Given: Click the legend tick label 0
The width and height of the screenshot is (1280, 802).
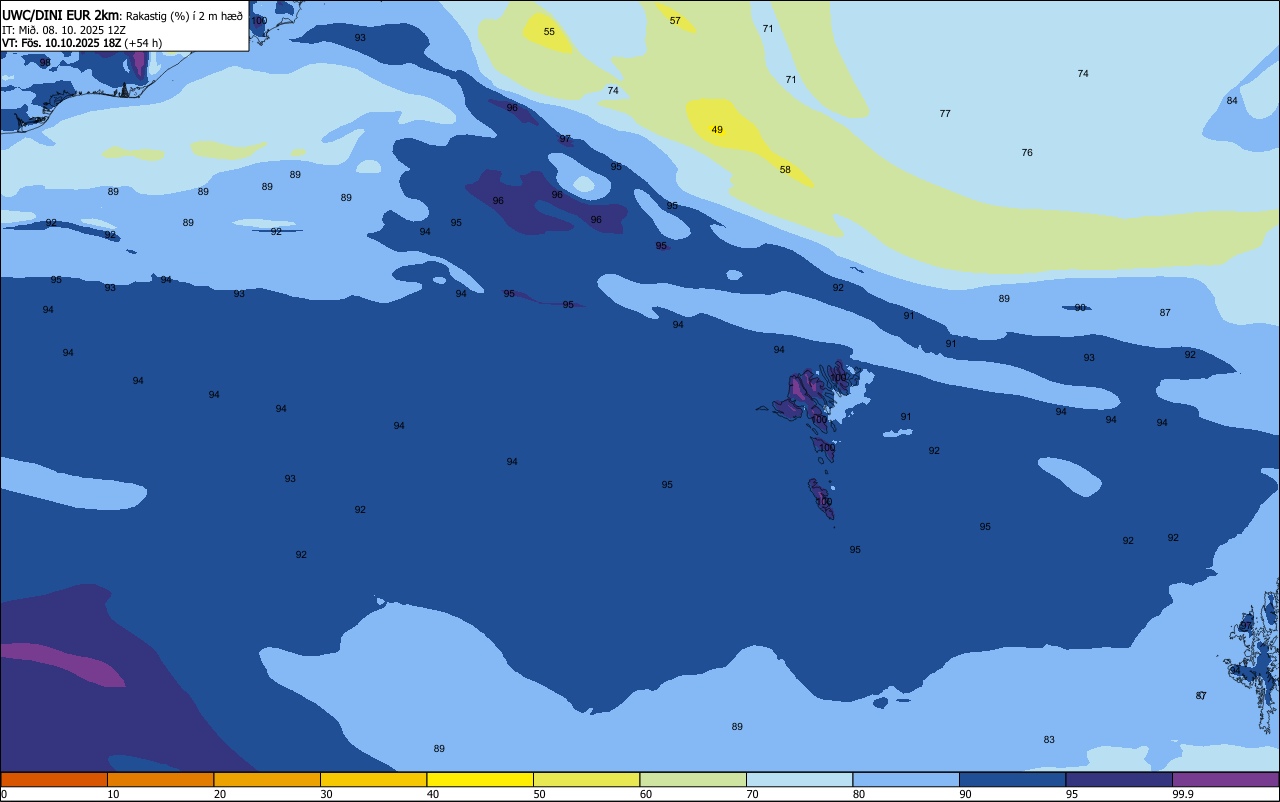Looking at the screenshot, I should pyautogui.click(x=4, y=794).
